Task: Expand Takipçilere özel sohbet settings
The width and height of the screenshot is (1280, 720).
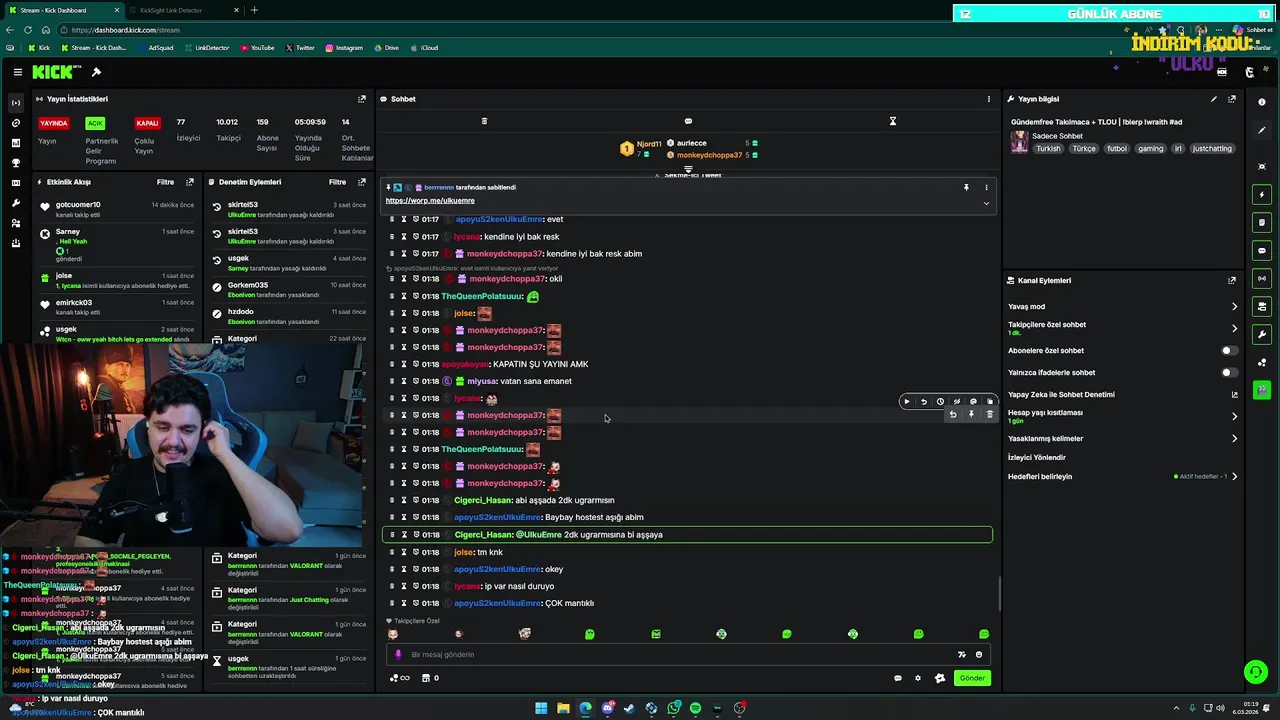Action: coord(1234,329)
